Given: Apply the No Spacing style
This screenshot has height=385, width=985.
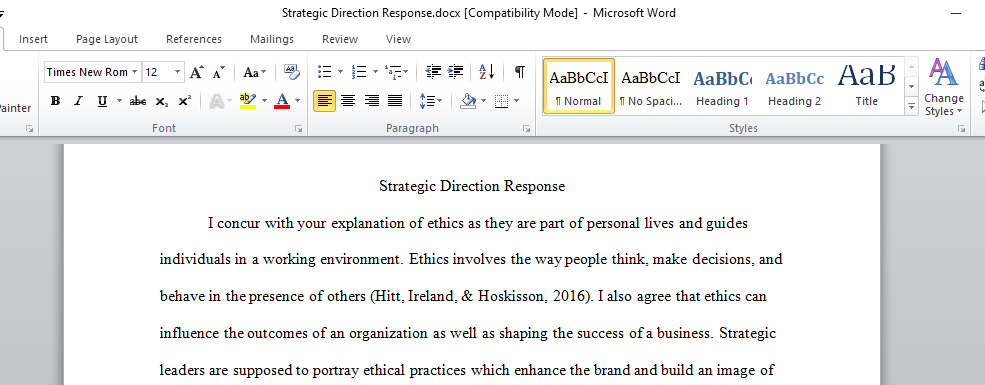Looking at the screenshot, I should pyautogui.click(x=651, y=86).
